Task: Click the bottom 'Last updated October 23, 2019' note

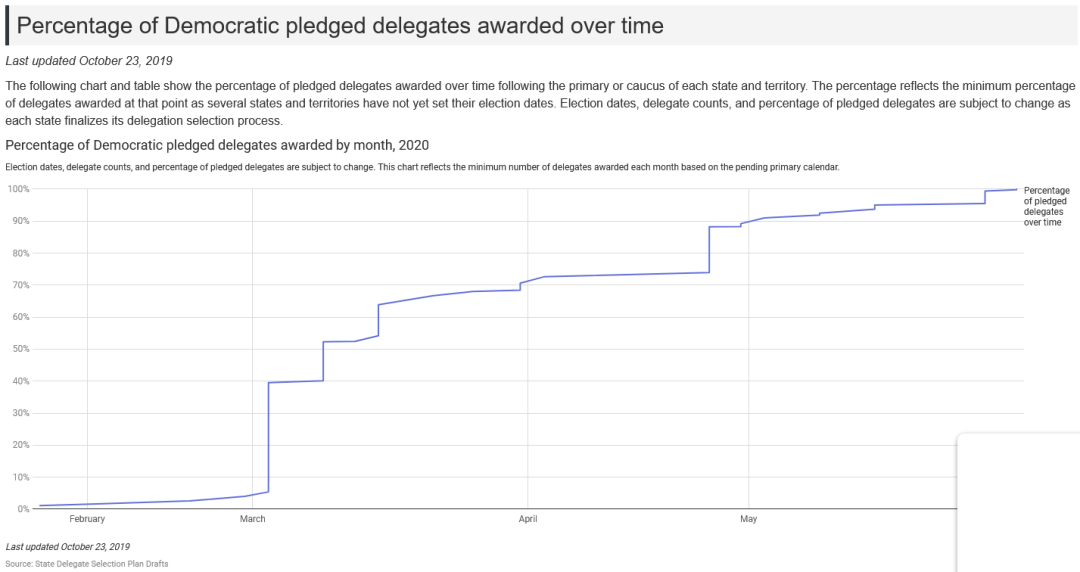Action: 68,547
